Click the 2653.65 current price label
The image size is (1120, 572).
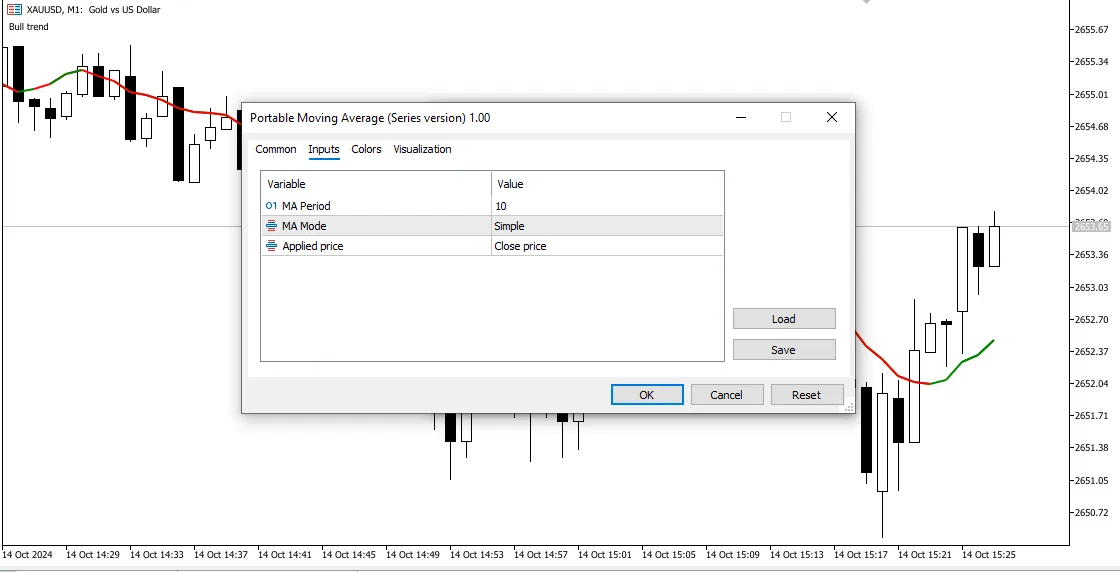pos(1091,226)
